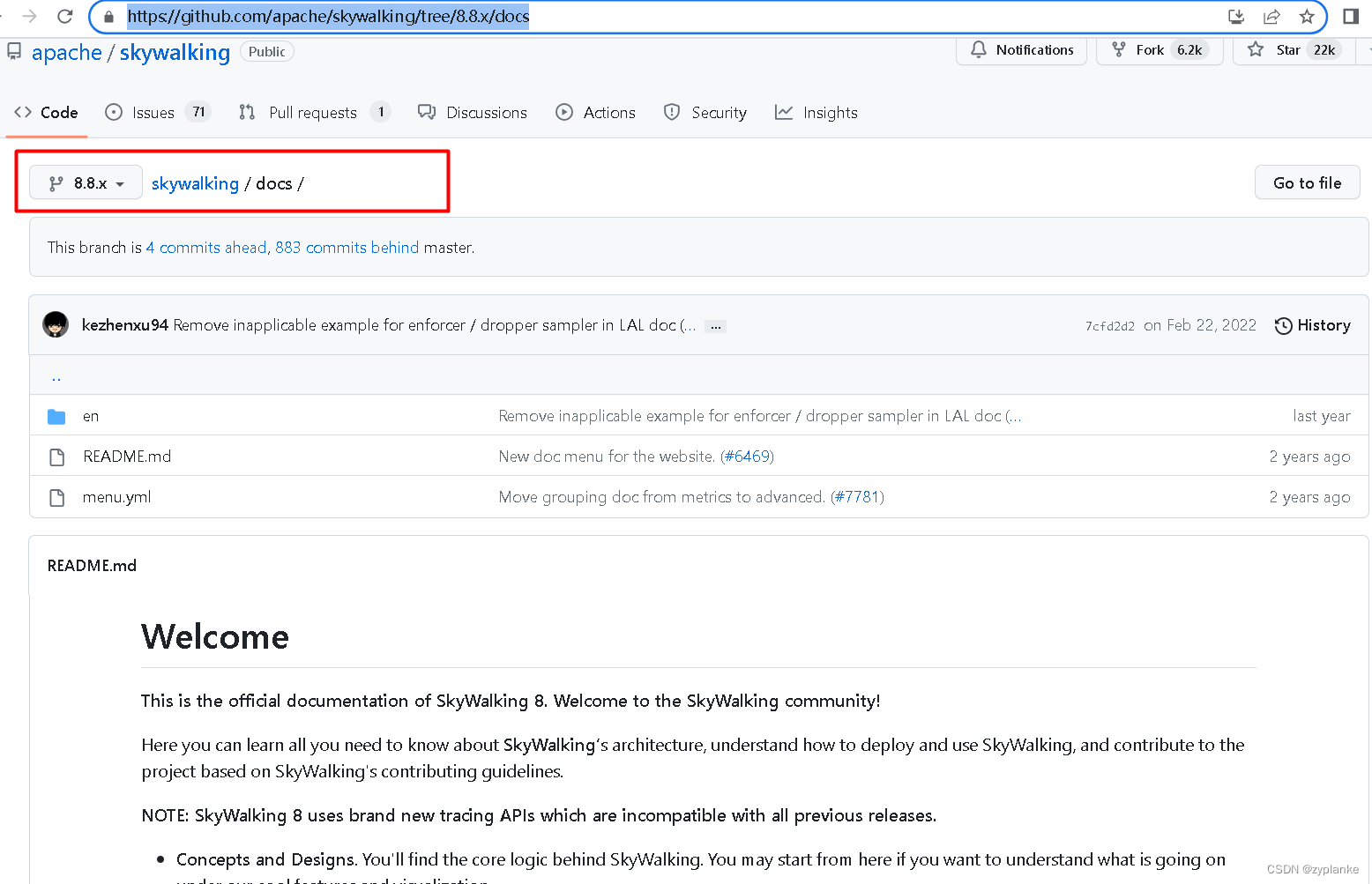Image resolution: width=1372 pixels, height=884 pixels.
Task: Open the Actions tab
Action: pos(608,112)
